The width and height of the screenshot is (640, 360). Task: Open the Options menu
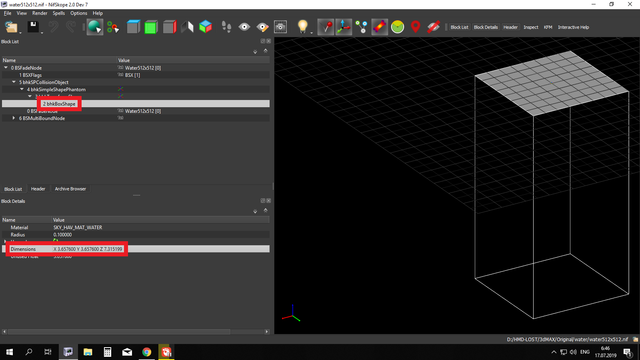point(78,13)
